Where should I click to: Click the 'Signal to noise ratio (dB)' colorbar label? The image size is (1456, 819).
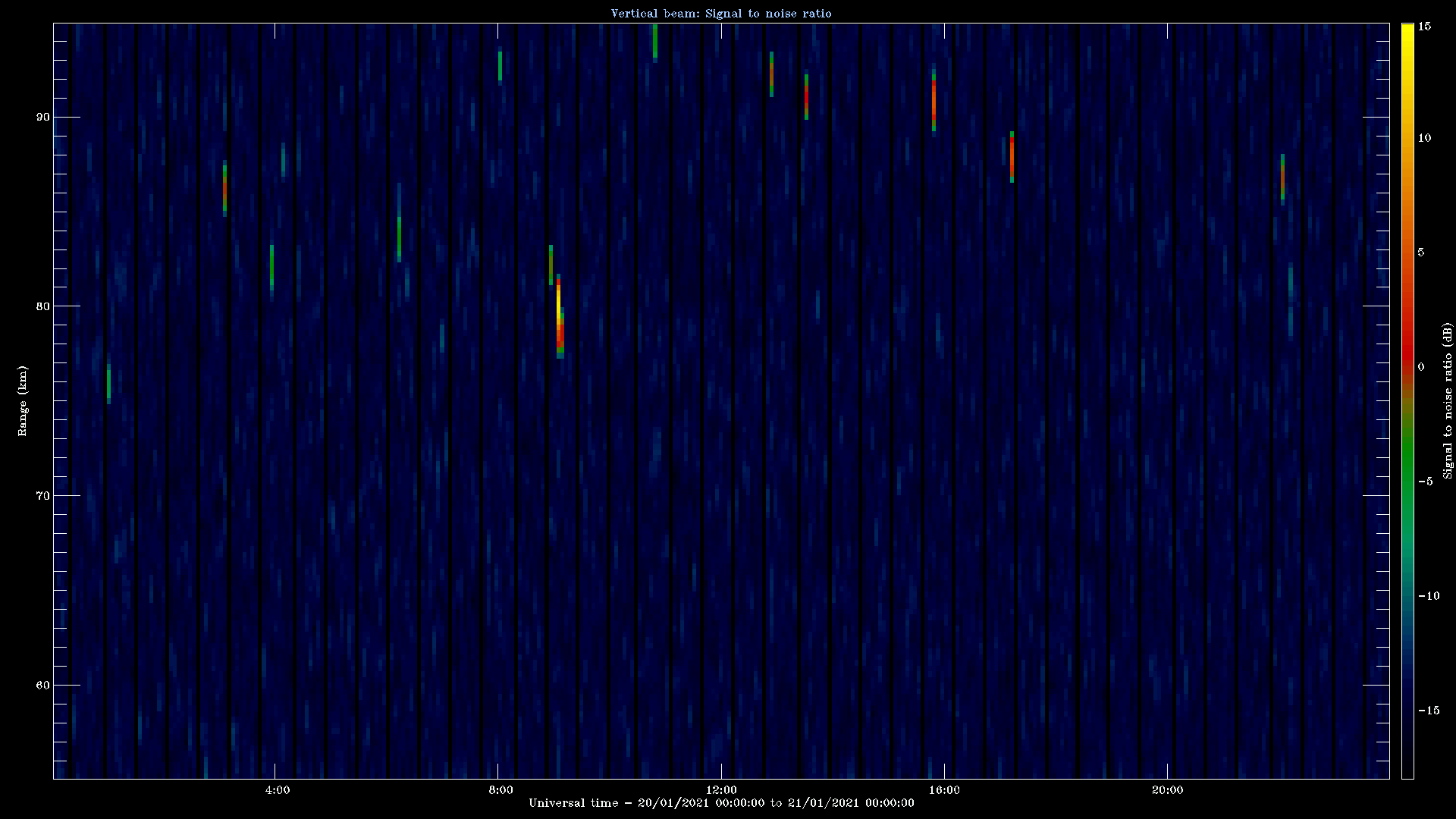coord(1448,400)
